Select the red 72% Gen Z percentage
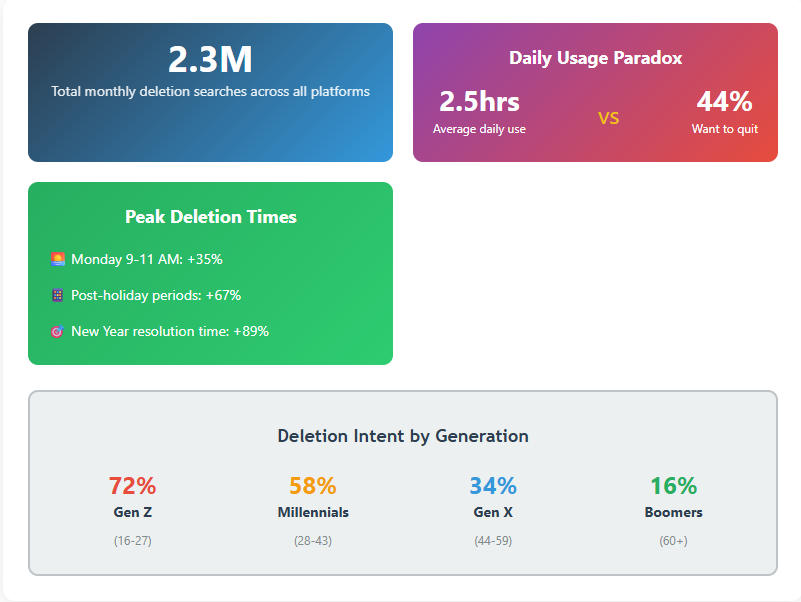The height and width of the screenshot is (602, 801). click(x=132, y=486)
